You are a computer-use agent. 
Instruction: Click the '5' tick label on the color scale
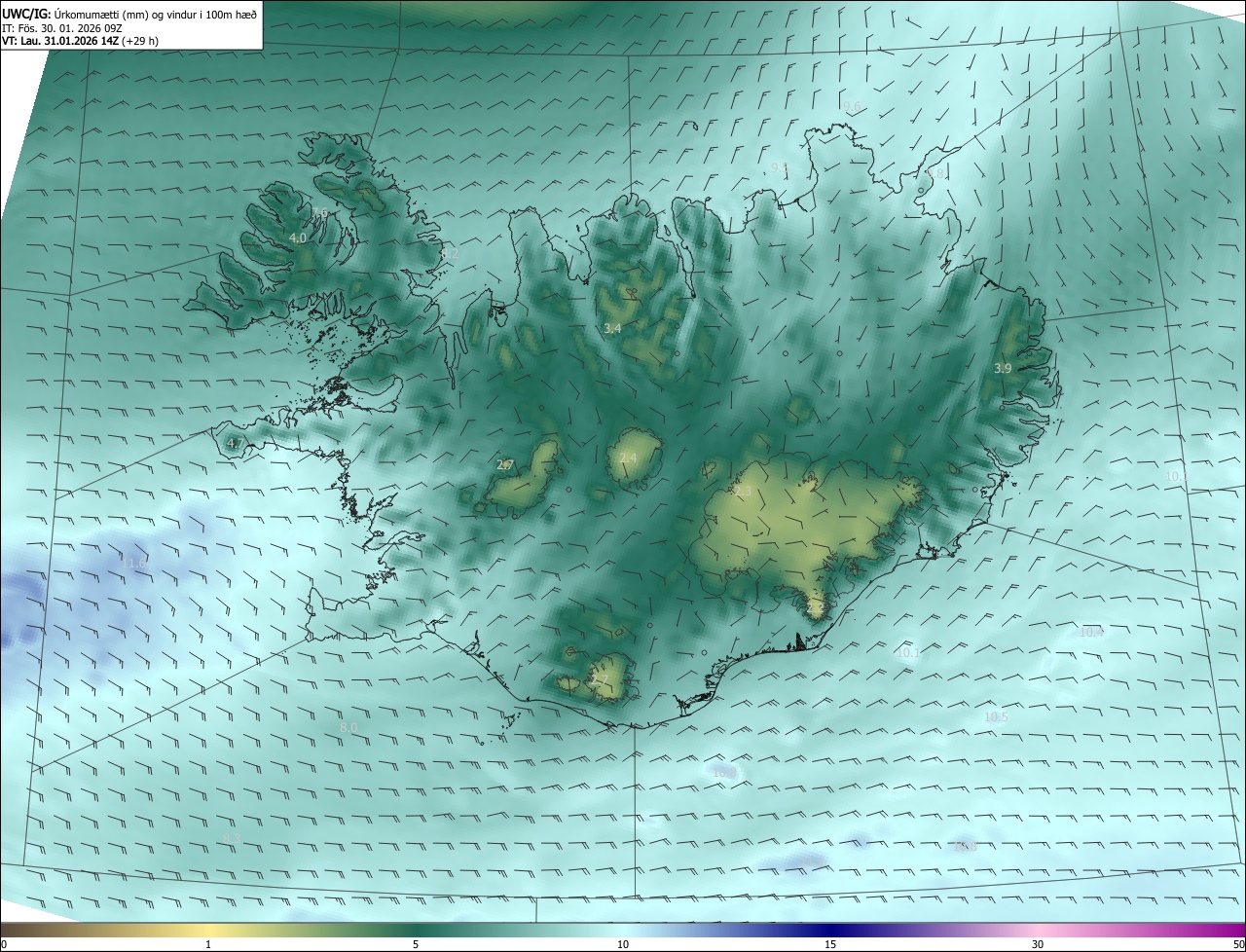click(416, 944)
